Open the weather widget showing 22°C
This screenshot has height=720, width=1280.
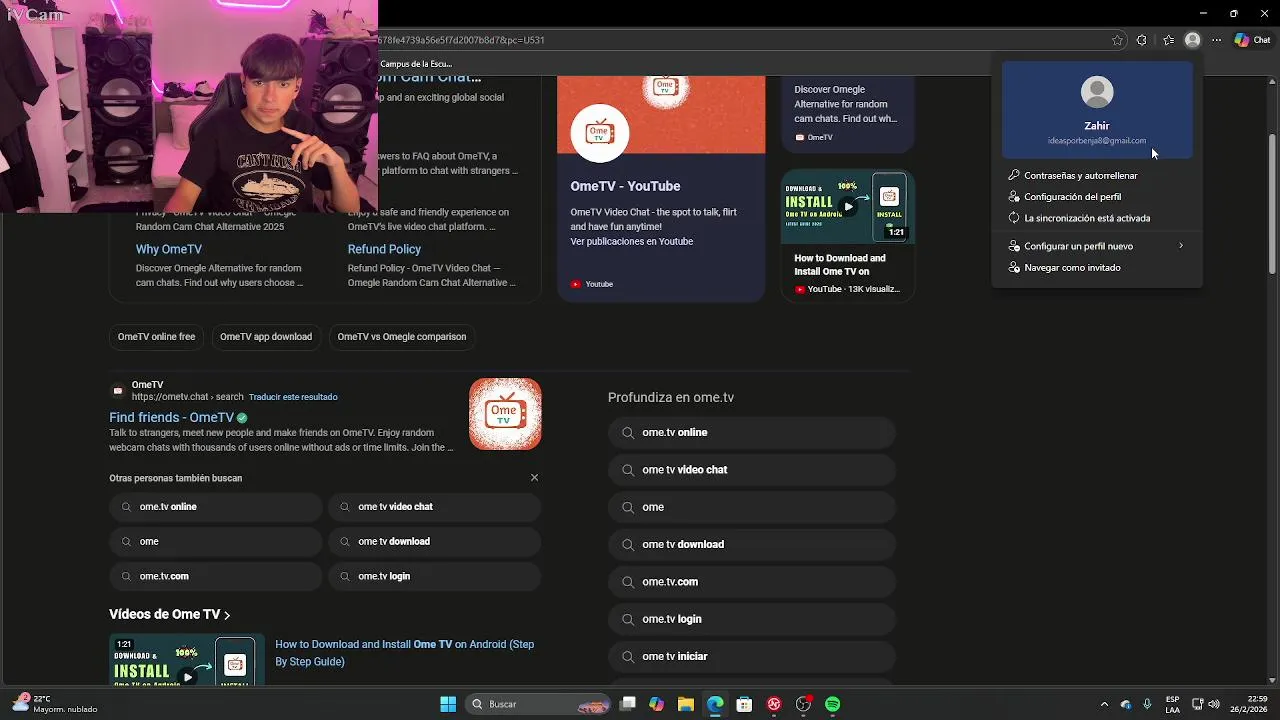click(55, 704)
